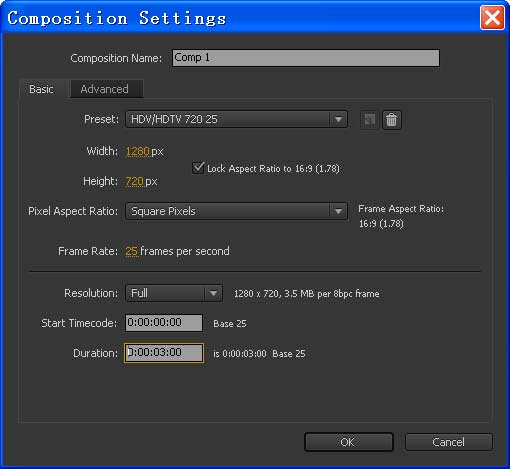Screen dimensions: 510x469
Task: Click the Duration input field
Action: point(164,353)
